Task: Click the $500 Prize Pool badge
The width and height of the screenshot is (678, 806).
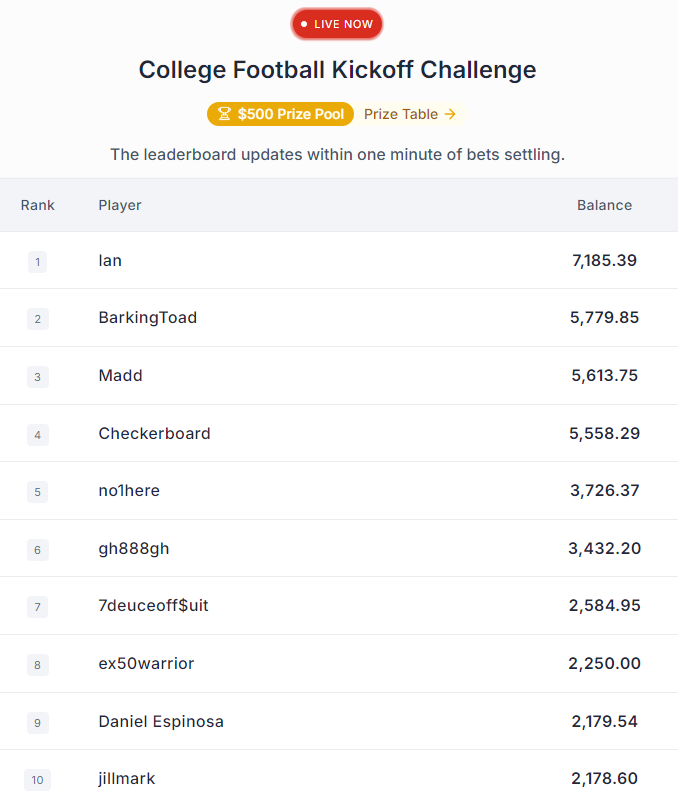Action: pos(281,114)
